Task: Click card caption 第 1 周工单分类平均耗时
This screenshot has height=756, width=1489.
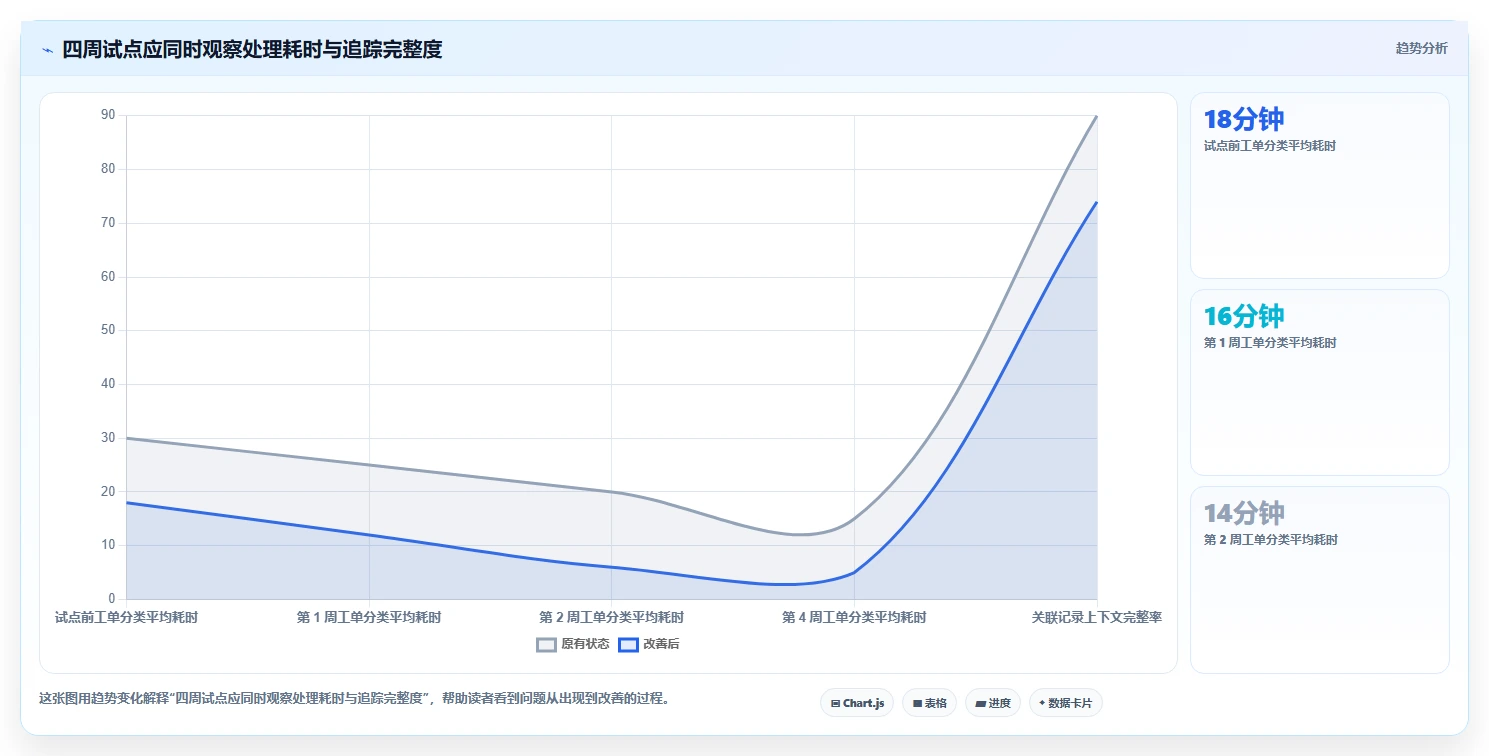Action: [1270, 343]
